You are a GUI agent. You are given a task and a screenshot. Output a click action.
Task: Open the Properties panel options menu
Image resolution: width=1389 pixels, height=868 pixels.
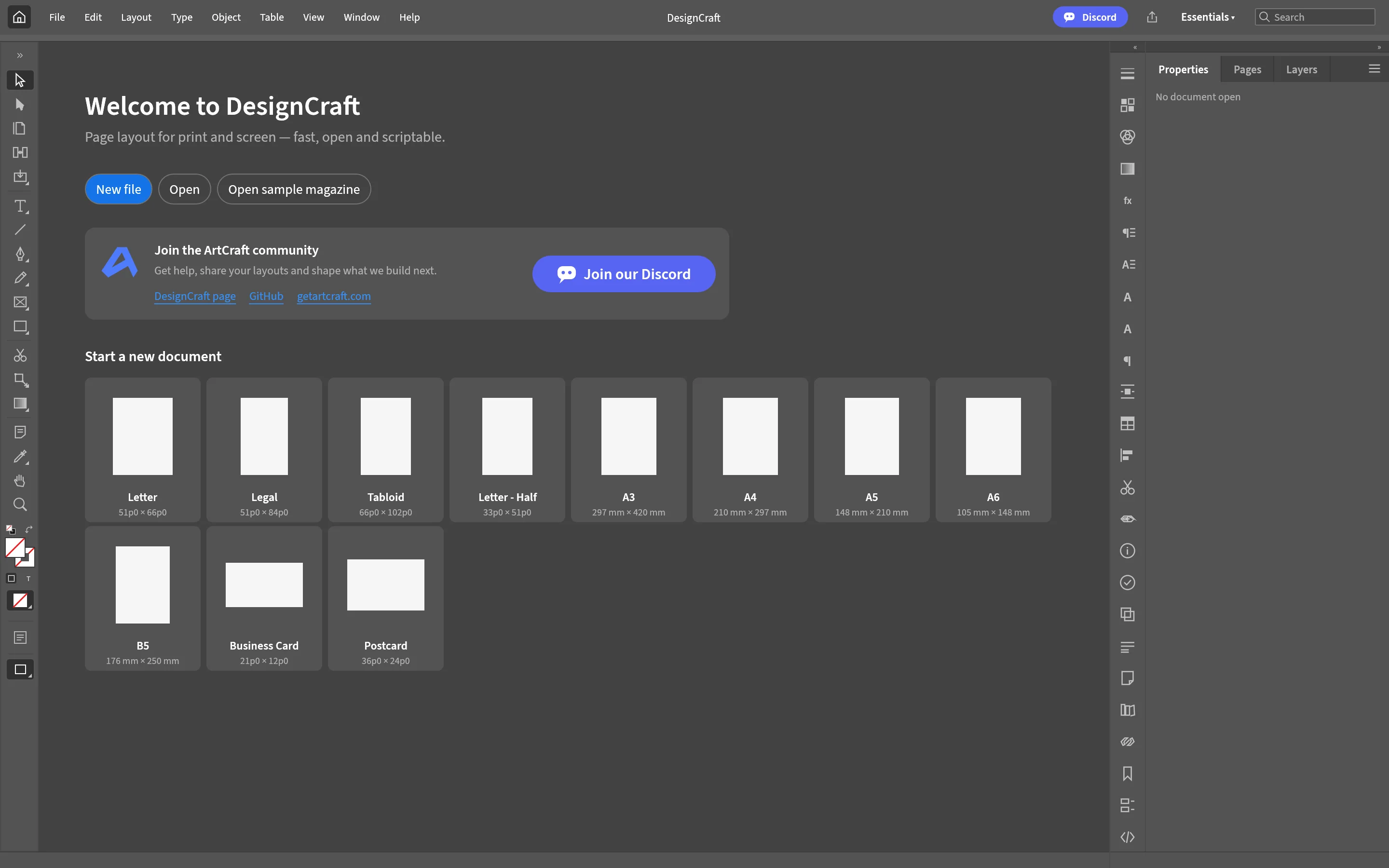point(1374,69)
